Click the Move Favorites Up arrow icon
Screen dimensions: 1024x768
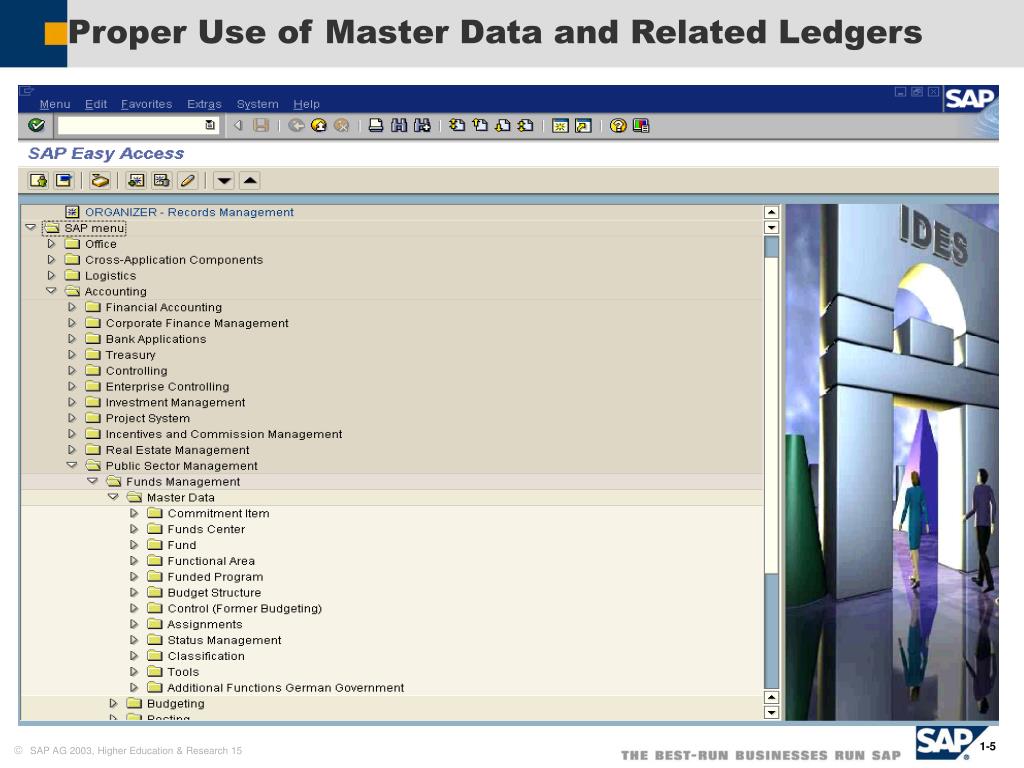click(x=250, y=180)
